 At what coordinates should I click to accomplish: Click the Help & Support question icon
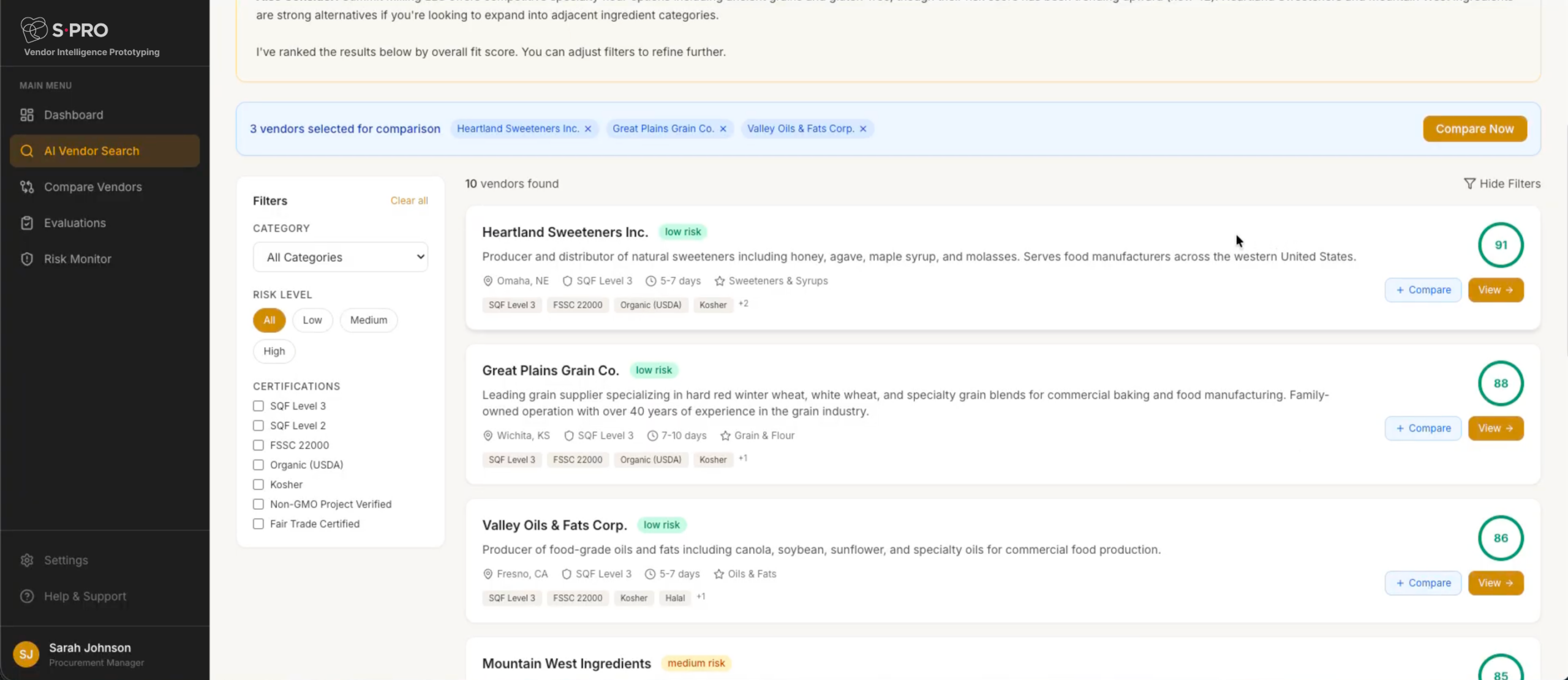tap(27, 596)
